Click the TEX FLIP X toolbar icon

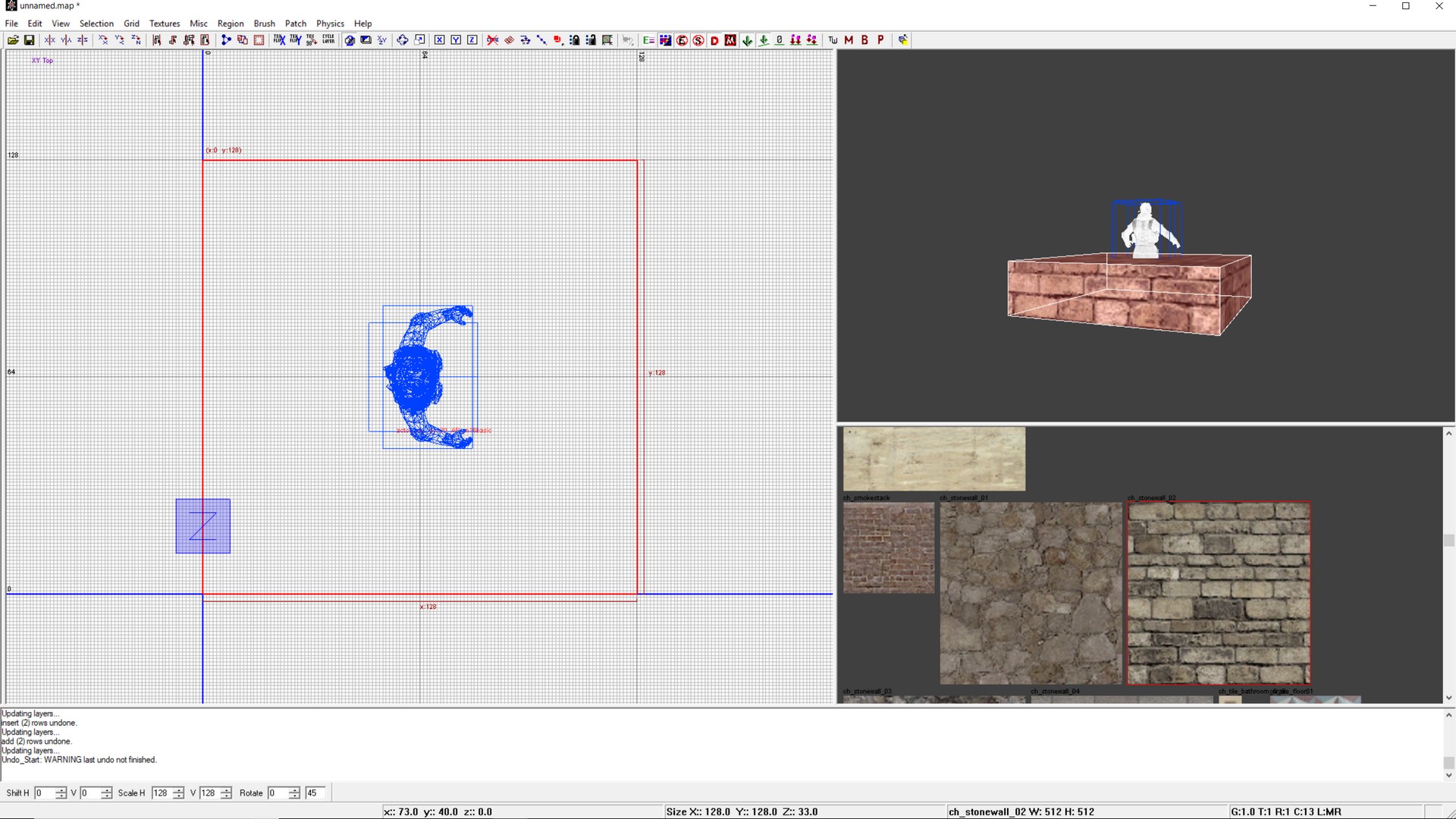[x=279, y=40]
